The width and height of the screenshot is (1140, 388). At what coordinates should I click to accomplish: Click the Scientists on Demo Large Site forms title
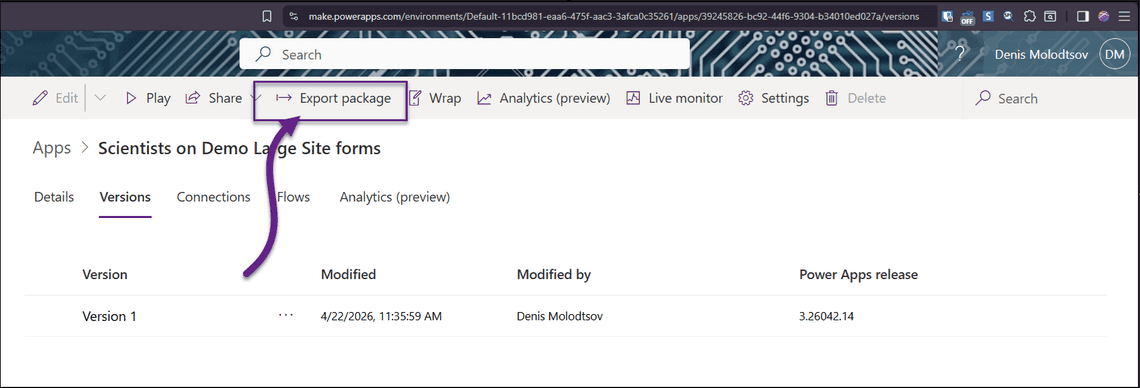239,148
